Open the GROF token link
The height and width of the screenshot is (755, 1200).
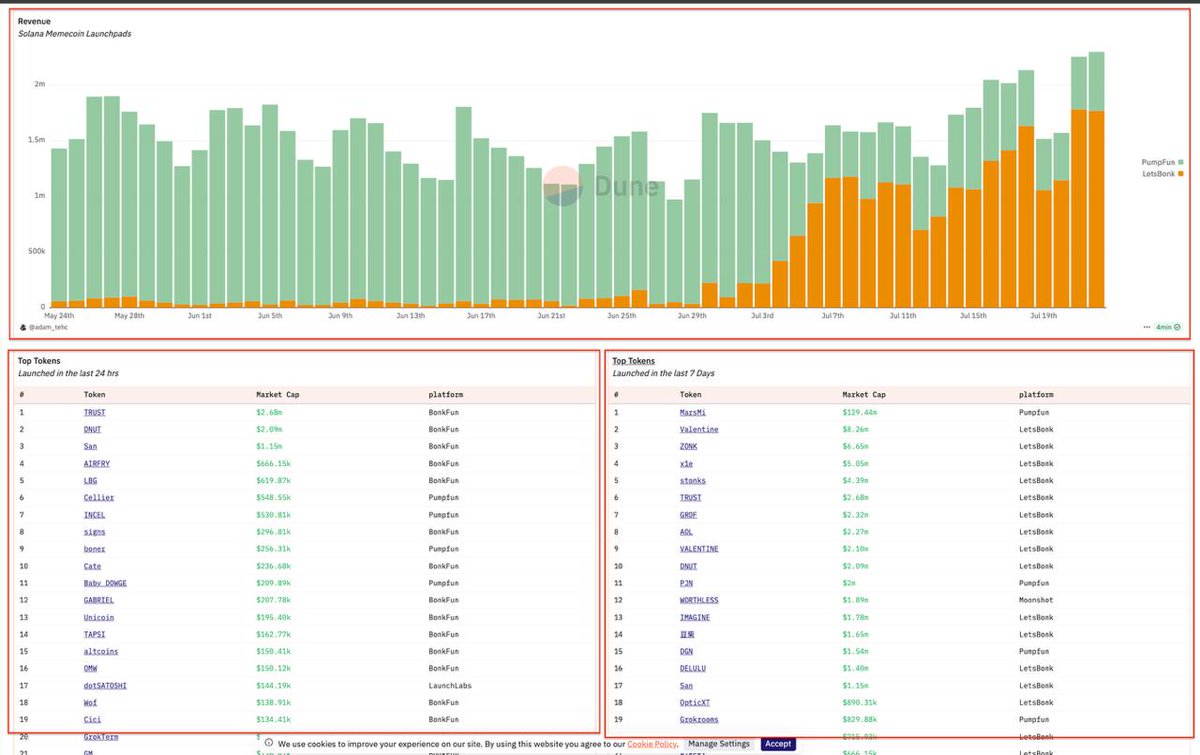point(689,514)
